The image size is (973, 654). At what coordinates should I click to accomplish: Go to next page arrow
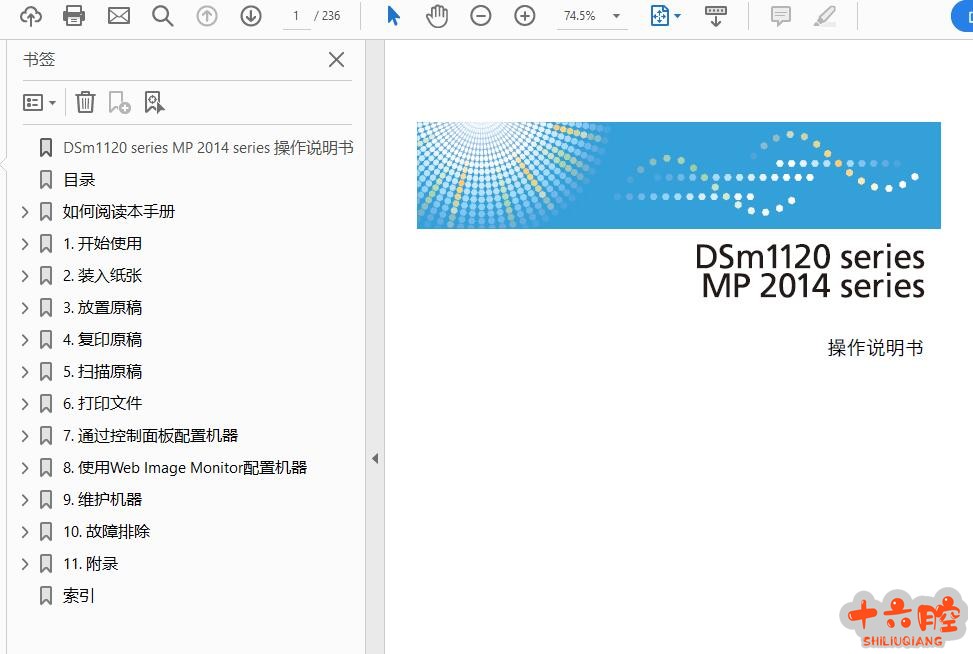tap(250, 16)
